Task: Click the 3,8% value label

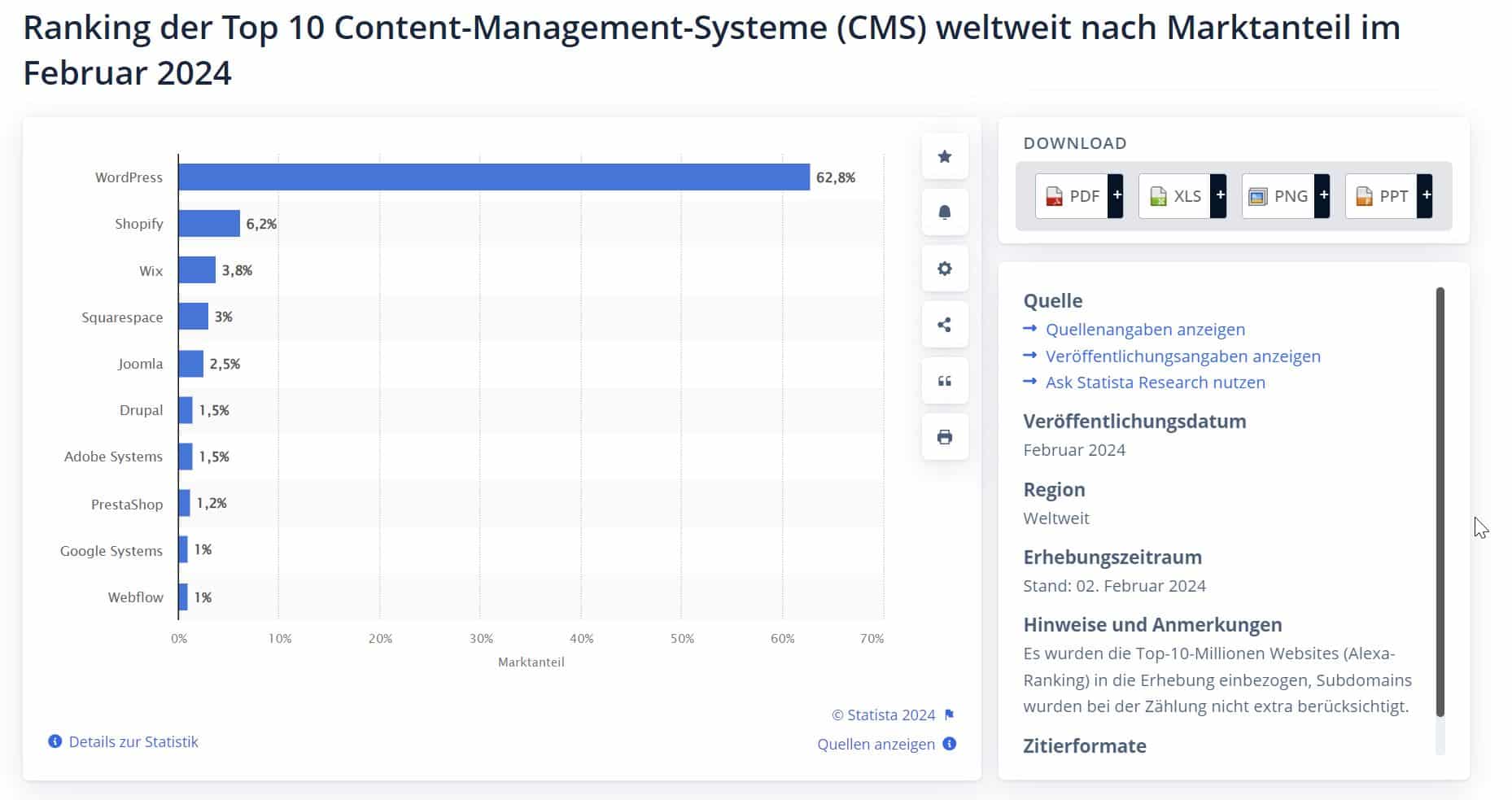Action: pos(237,270)
